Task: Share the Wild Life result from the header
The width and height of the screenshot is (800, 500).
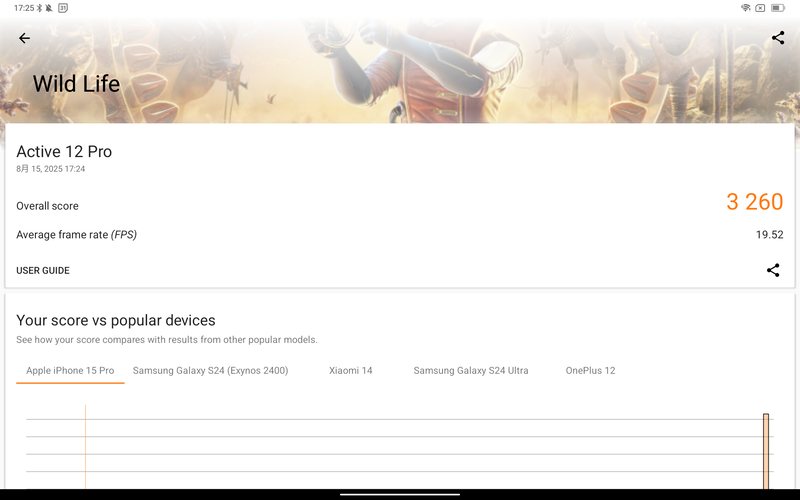Action: 778,38
